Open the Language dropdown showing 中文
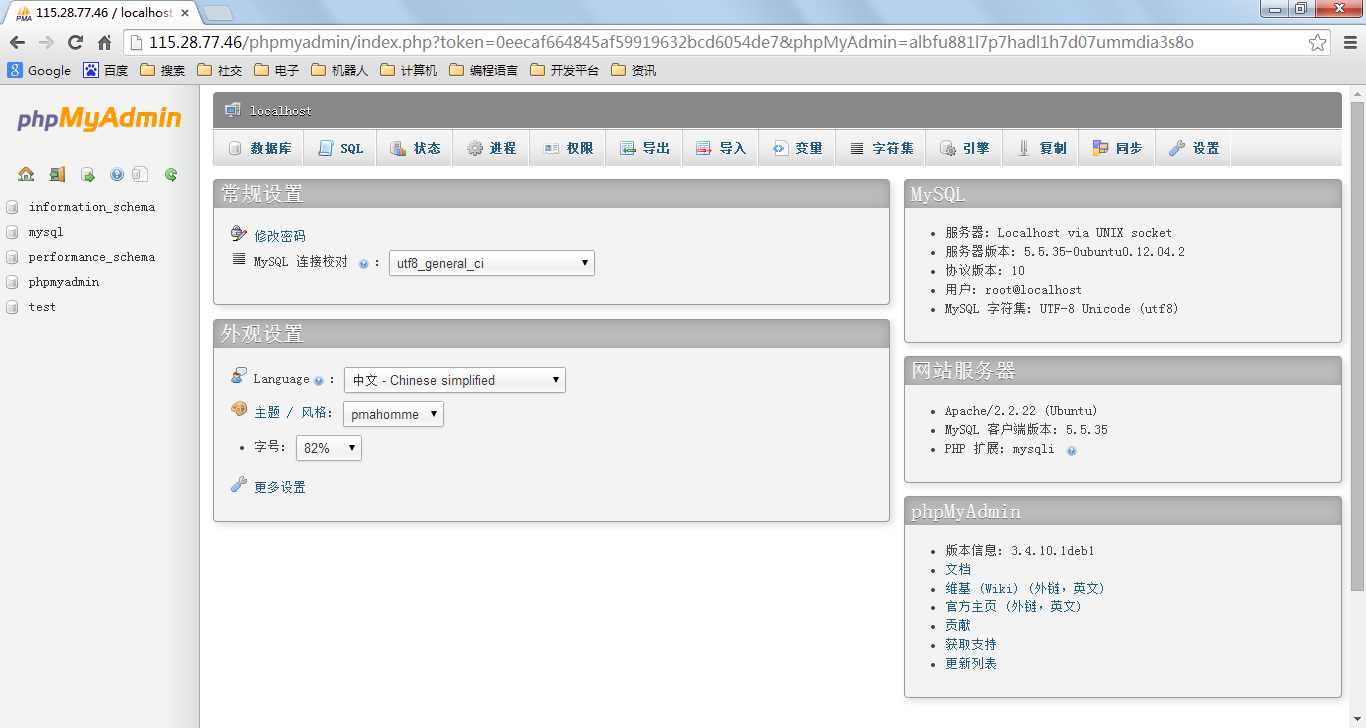The height and width of the screenshot is (728, 1366). 454,380
